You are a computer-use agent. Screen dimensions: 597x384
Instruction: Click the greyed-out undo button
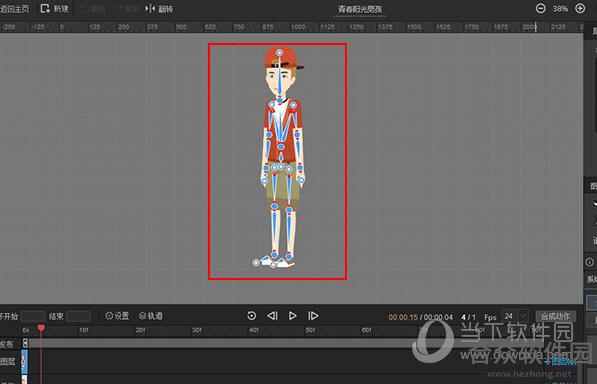coord(93,9)
